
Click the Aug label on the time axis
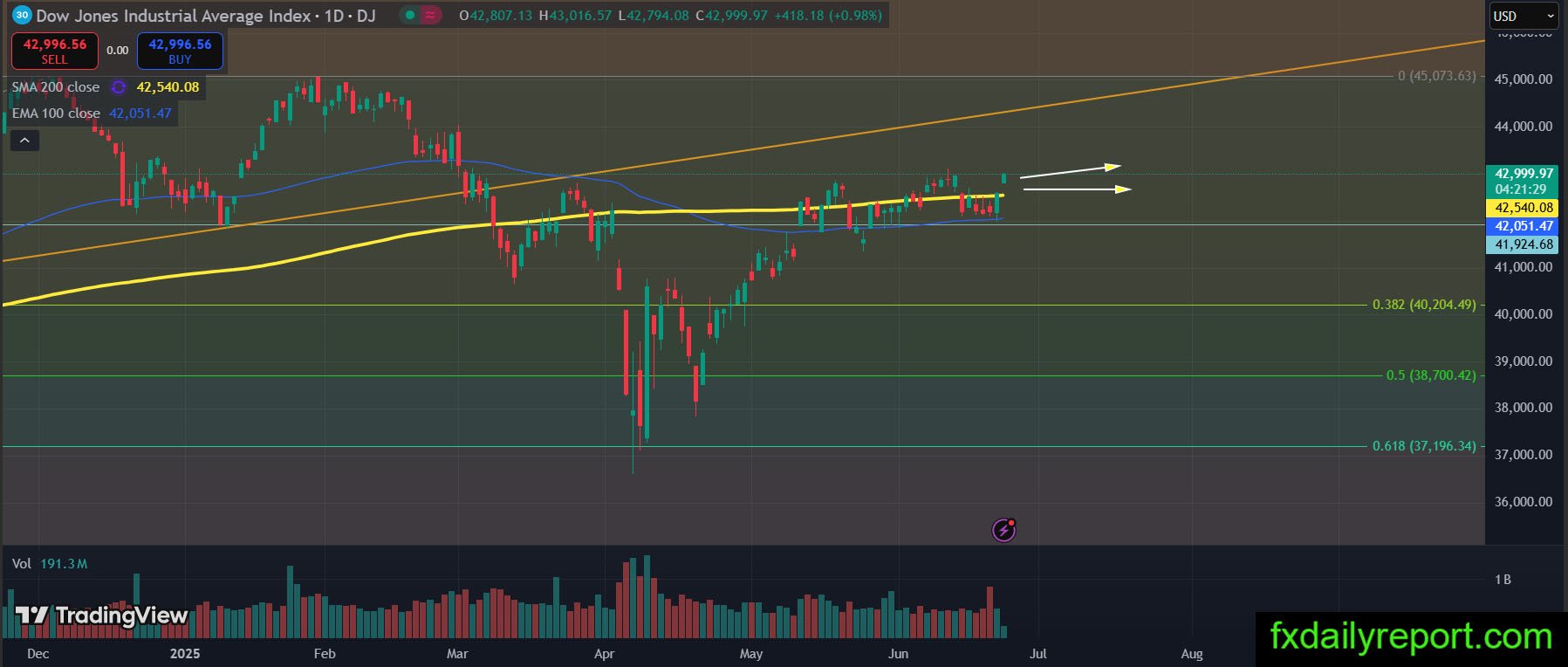click(1191, 654)
